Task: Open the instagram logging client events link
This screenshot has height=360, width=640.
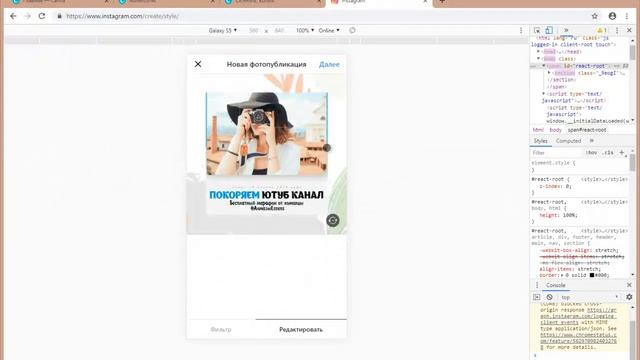Action: click(x=578, y=316)
